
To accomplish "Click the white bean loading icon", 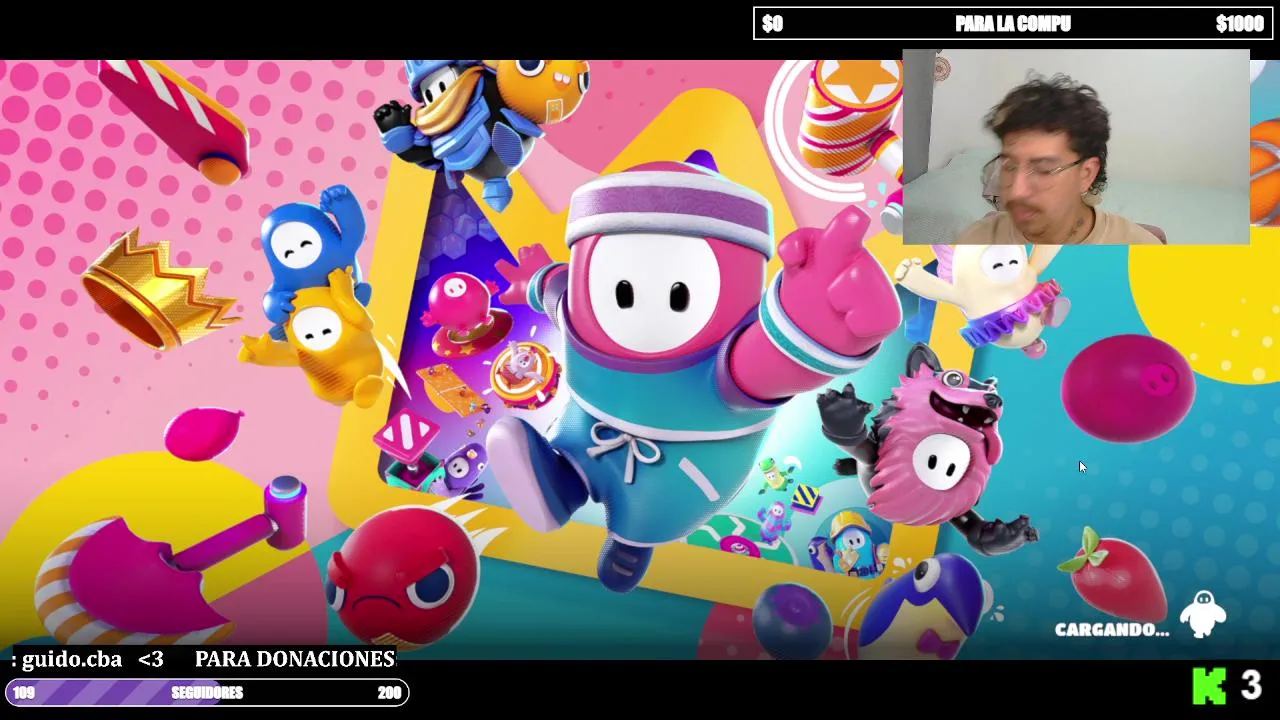I will coord(1203,614).
